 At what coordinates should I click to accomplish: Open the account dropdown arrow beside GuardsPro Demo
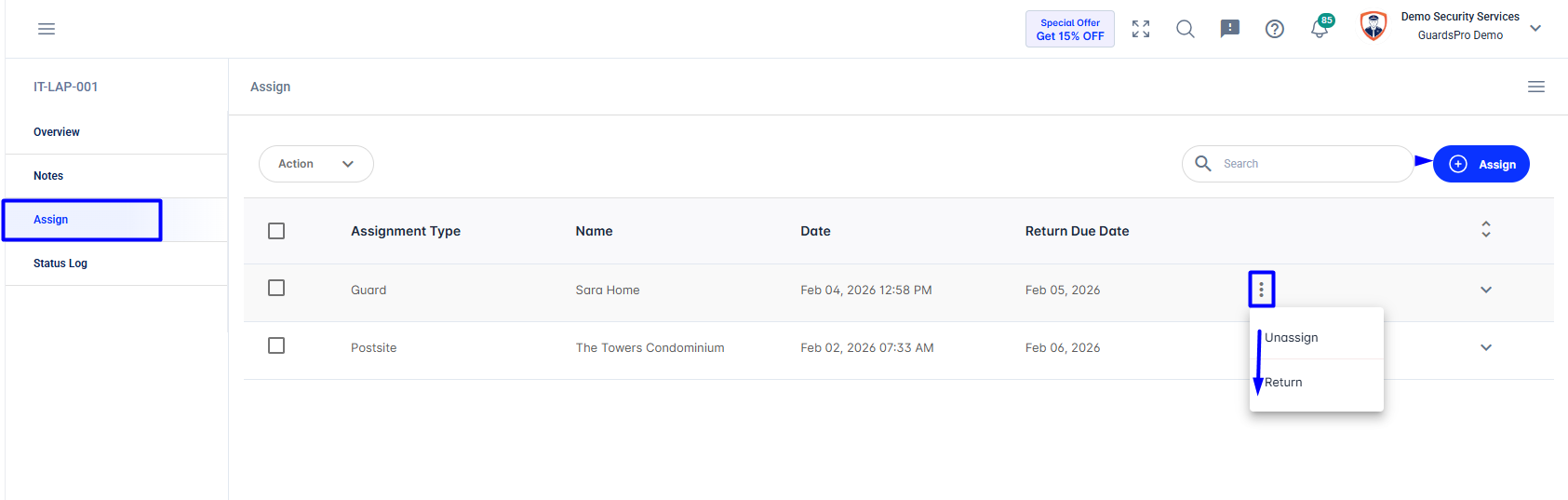click(1535, 28)
